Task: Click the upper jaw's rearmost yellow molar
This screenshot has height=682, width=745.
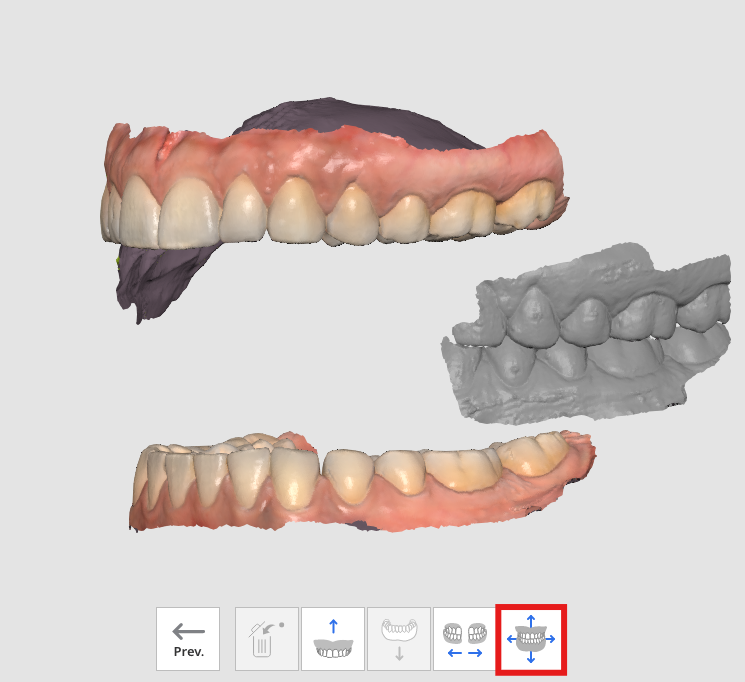Action: click(x=525, y=204)
